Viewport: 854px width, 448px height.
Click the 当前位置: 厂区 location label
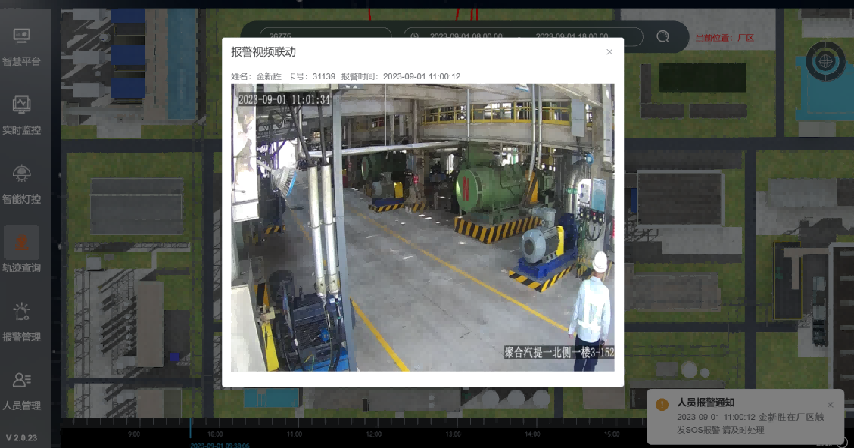click(724, 38)
